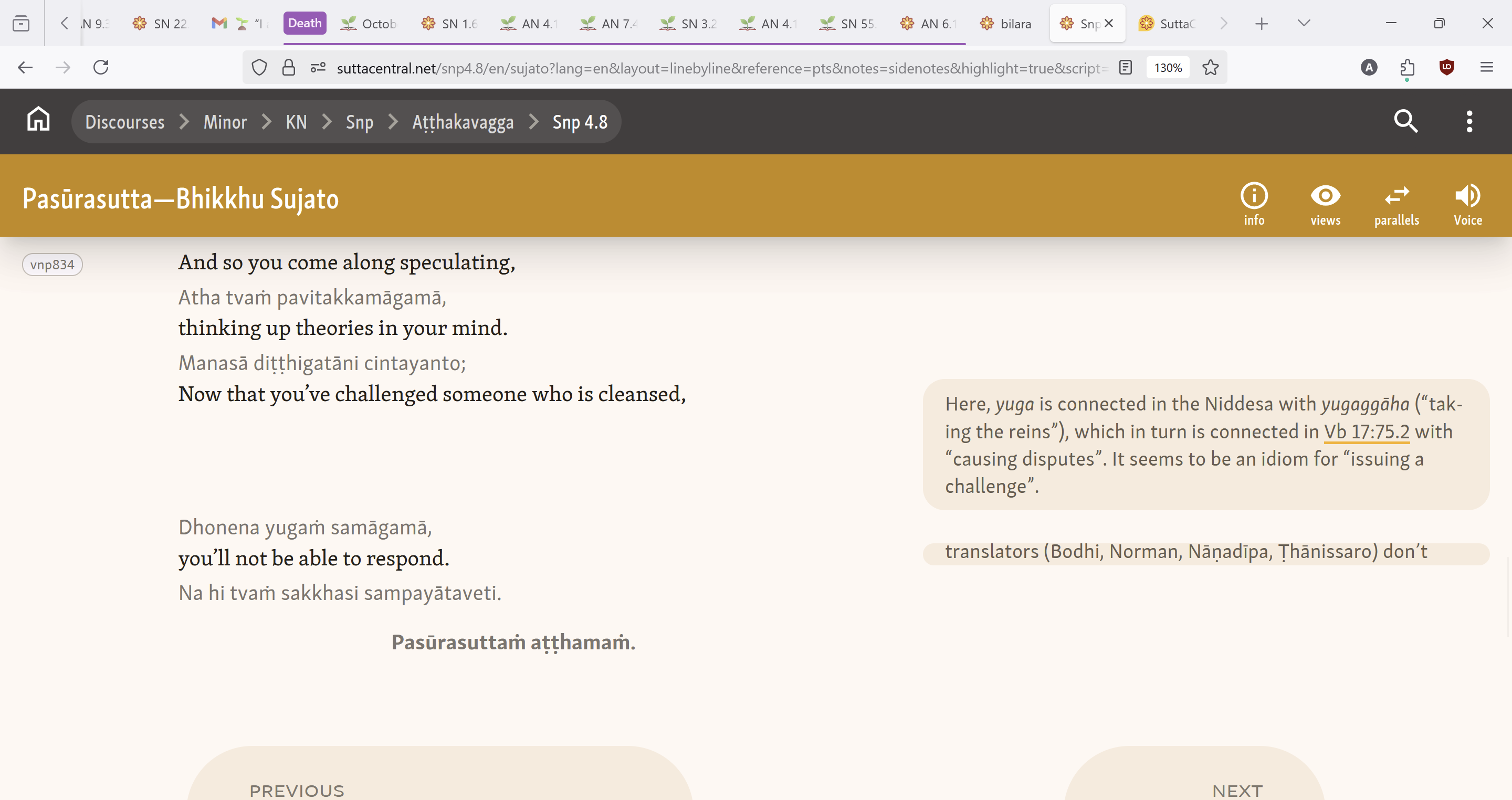Image resolution: width=1512 pixels, height=800 pixels.
Task: Bookmark this page with star icon
Action: [1210, 68]
